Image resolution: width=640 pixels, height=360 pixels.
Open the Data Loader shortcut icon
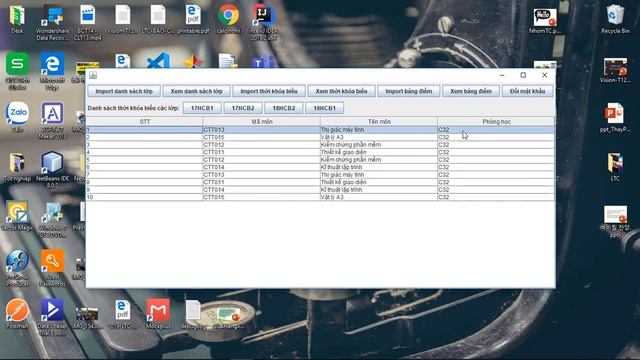pos(52,317)
